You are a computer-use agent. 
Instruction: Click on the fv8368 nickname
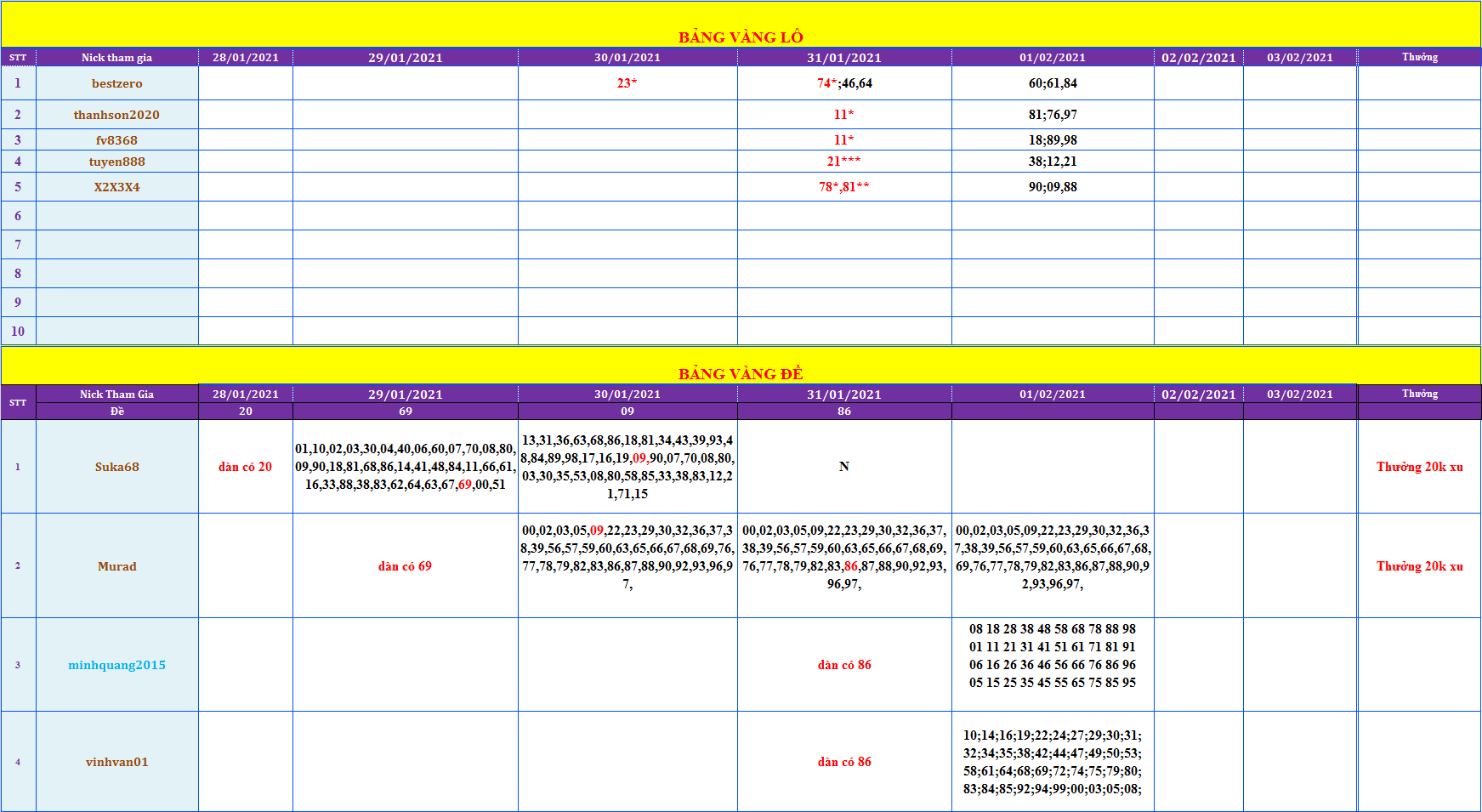pos(117,140)
